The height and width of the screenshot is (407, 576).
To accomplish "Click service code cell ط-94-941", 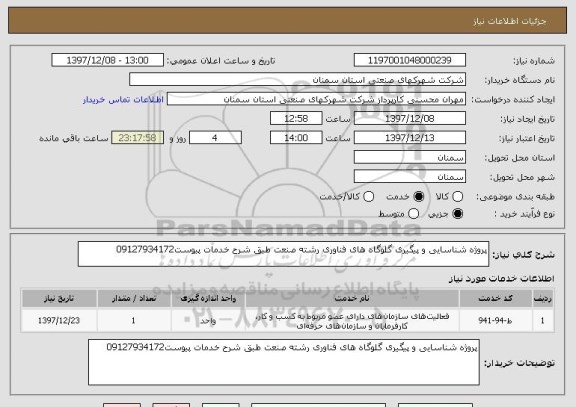I will coord(496,321).
